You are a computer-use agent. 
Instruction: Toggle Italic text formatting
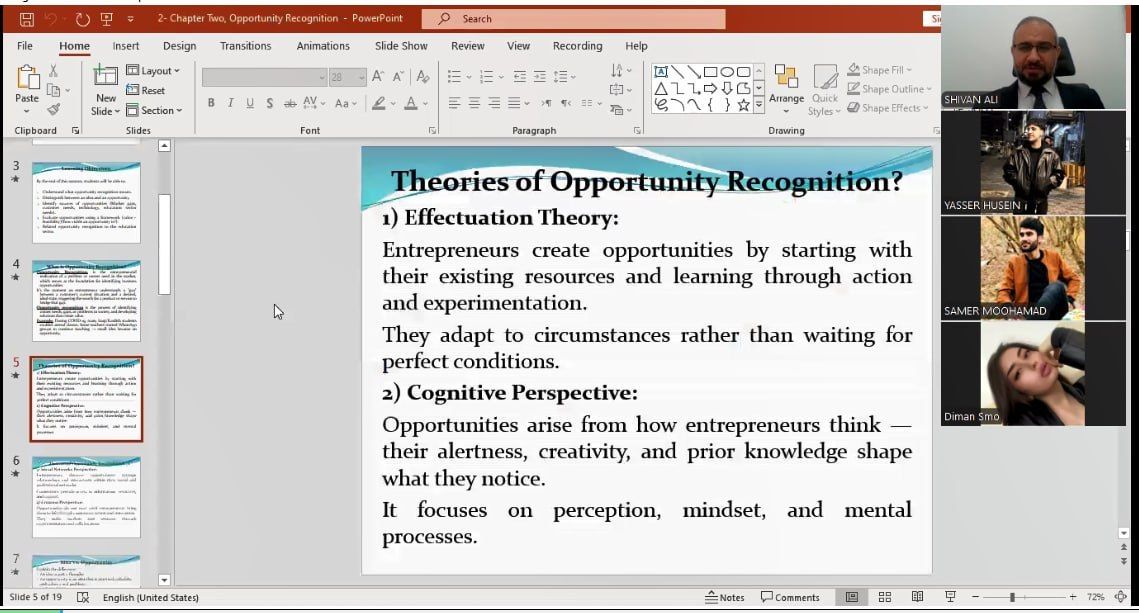(x=231, y=103)
